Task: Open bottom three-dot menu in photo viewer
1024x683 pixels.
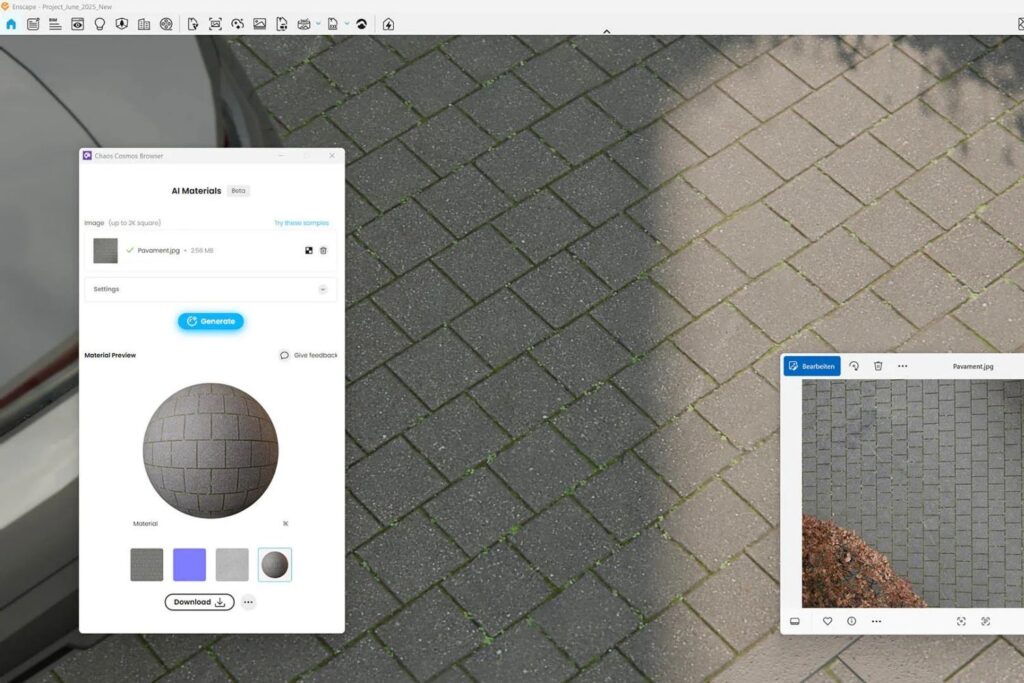Action: (x=876, y=621)
